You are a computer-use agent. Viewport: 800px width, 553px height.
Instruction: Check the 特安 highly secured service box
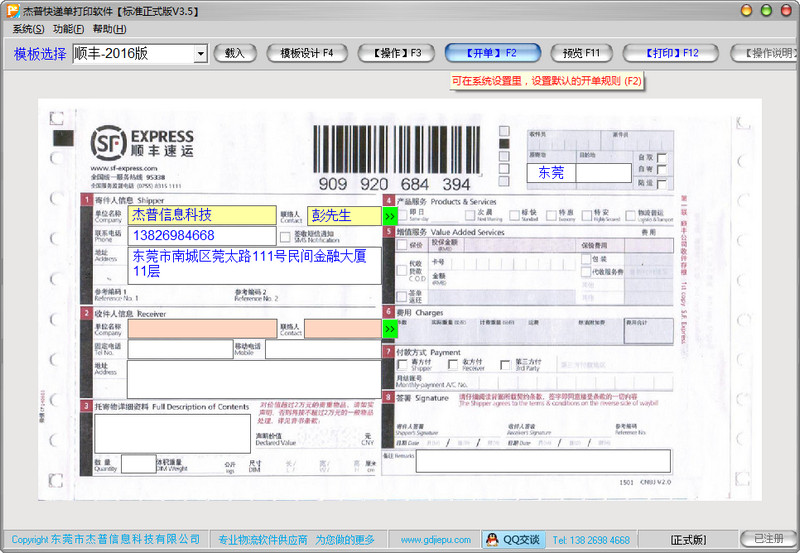pyautogui.click(x=587, y=215)
